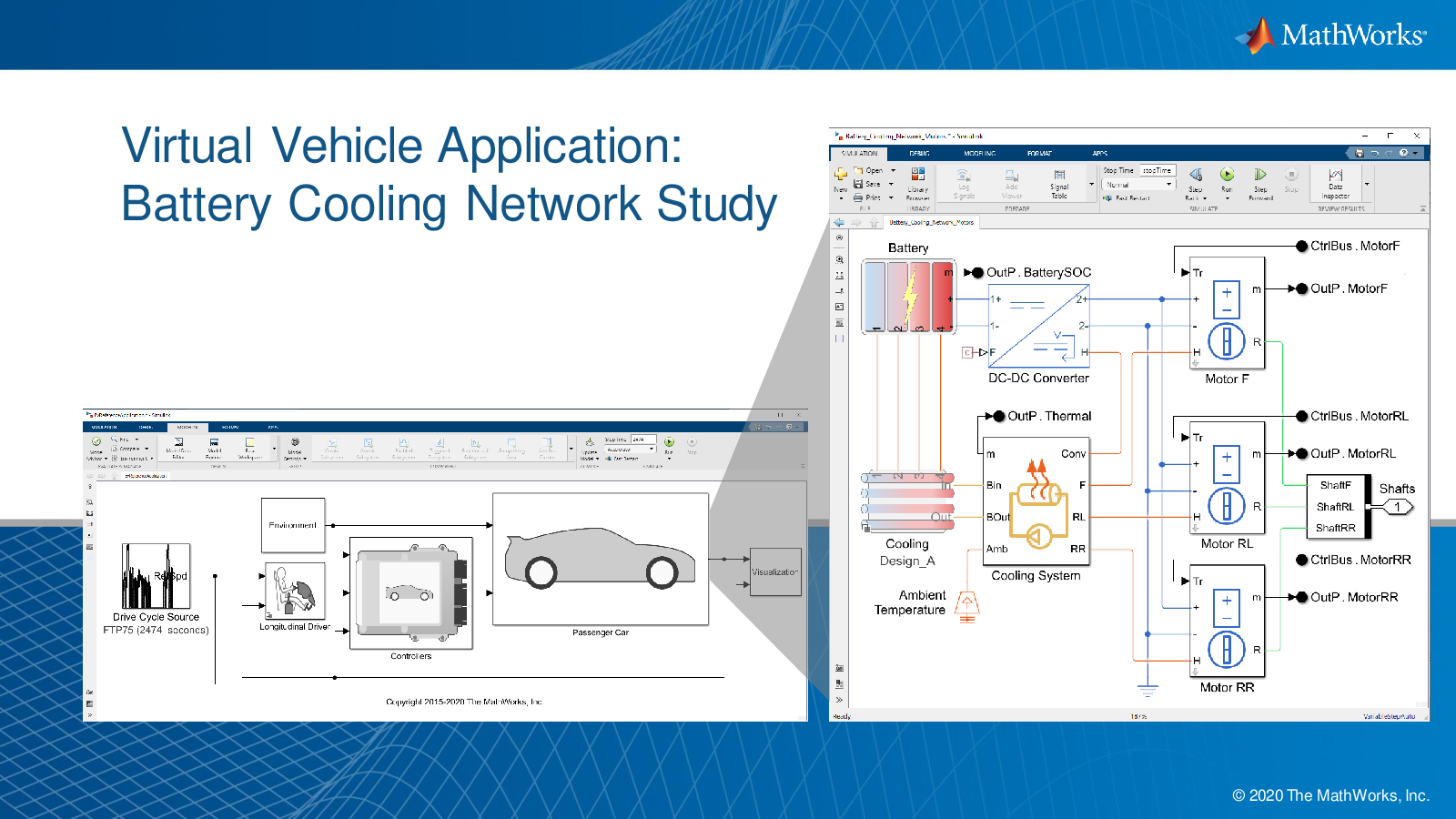Click the Help icon in Battery Cooling ribbon
The width and height of the screenshot is (1456, 819).
pyautogui.click(x=1403, y=153)
